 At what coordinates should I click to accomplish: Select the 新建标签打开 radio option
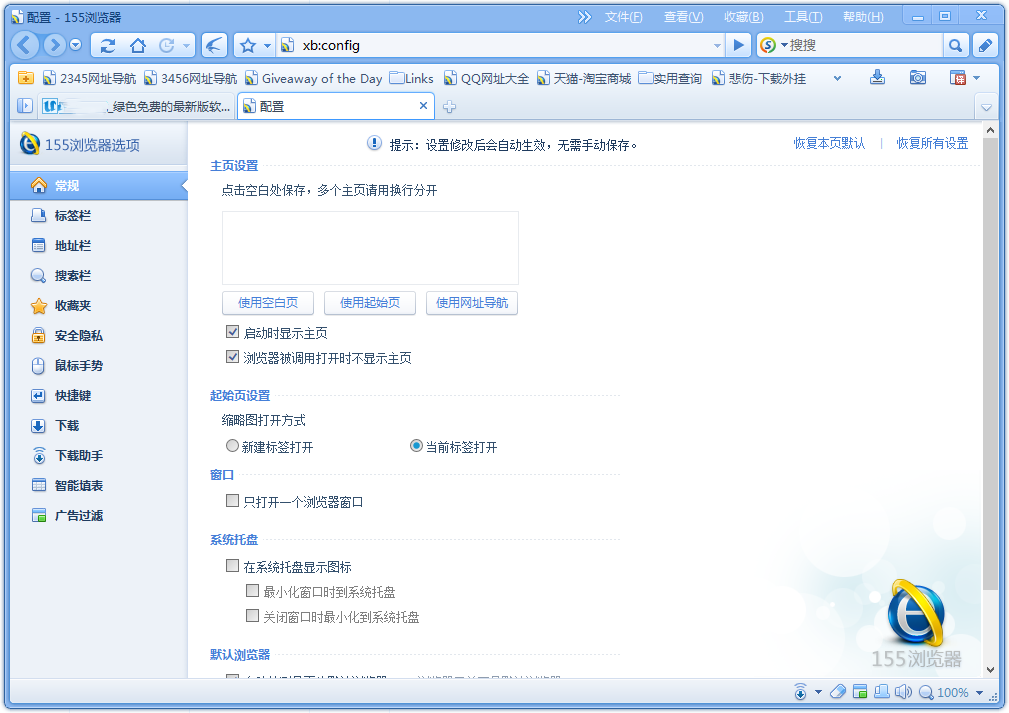[x=232, y=445]
